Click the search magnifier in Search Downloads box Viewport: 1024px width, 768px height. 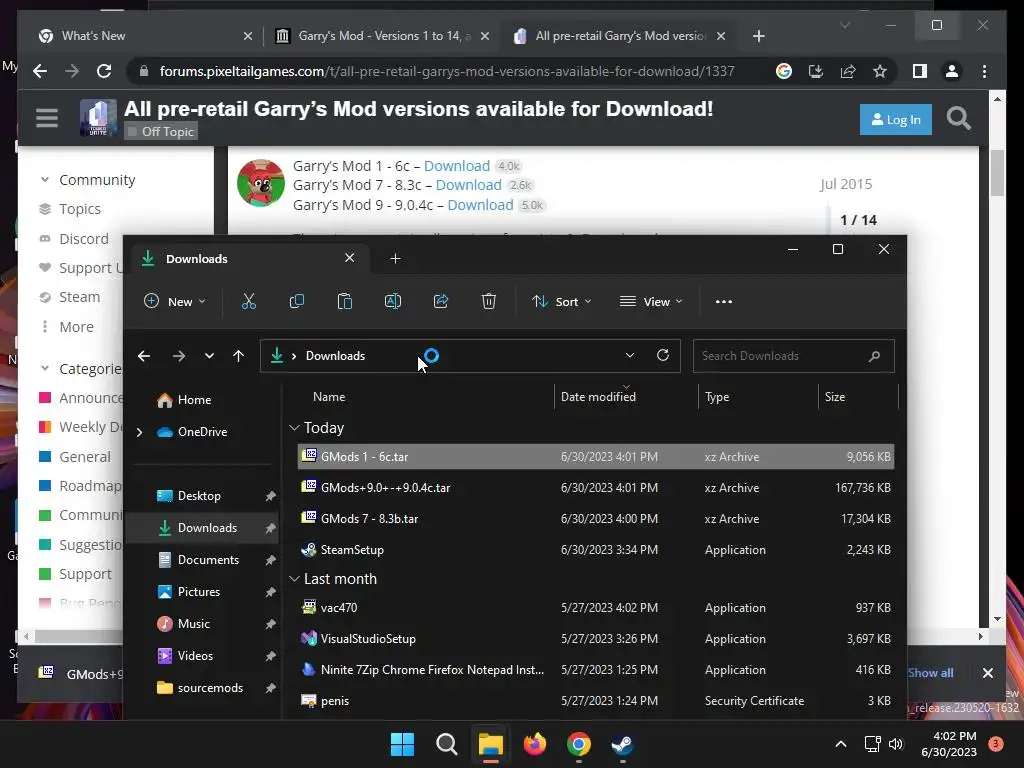tap(874, 356)
